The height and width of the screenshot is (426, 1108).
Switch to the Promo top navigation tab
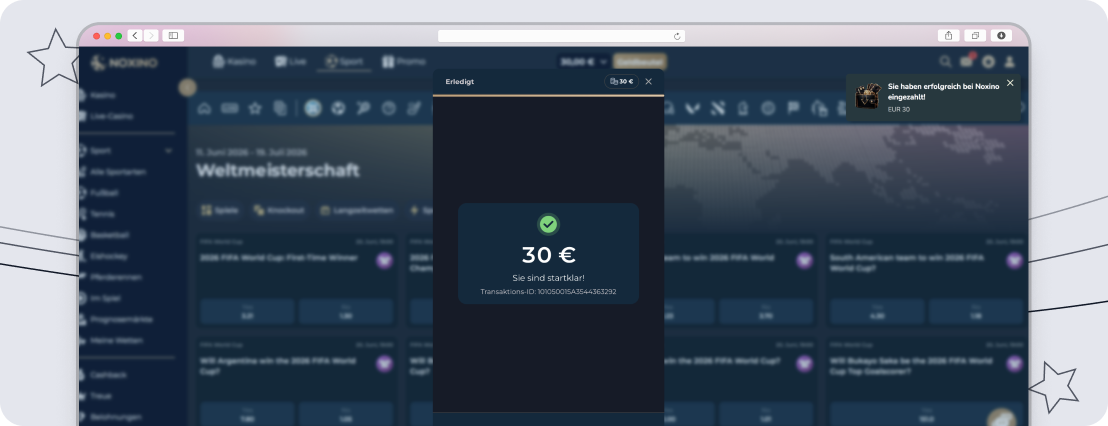click(x=403, y=61)
